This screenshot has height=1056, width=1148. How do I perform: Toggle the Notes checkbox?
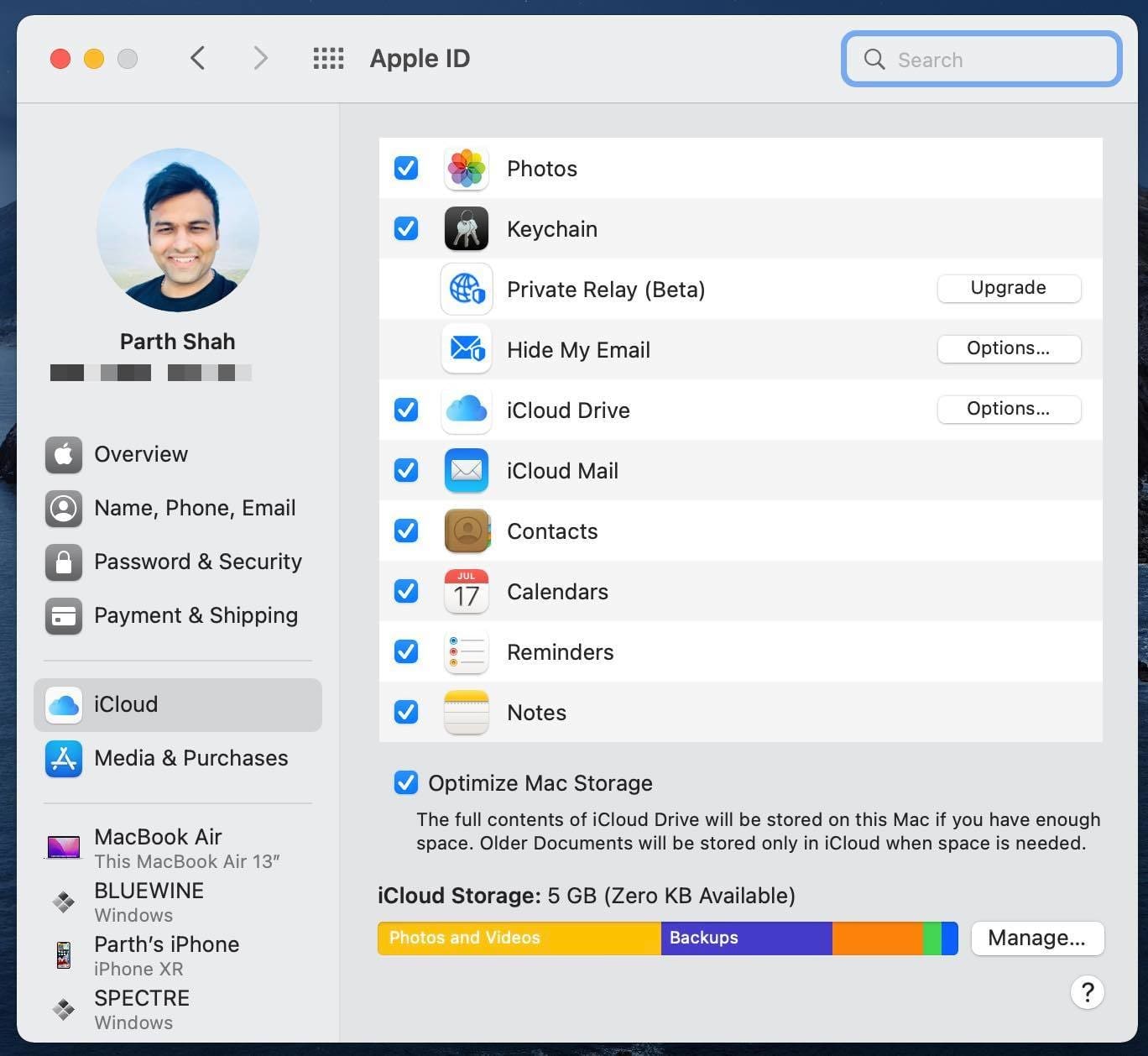[406, 712]
